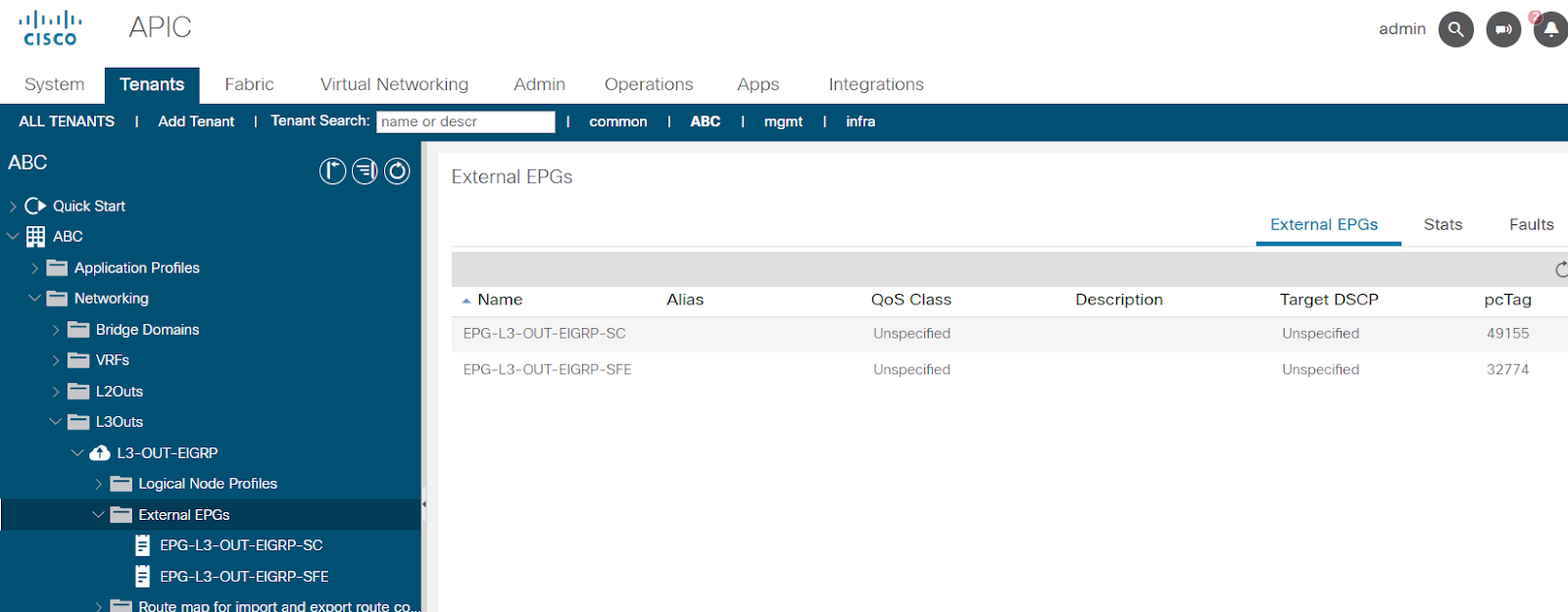Switch to the Stats tab
1568x612 pixels.
coord(1443,224)
